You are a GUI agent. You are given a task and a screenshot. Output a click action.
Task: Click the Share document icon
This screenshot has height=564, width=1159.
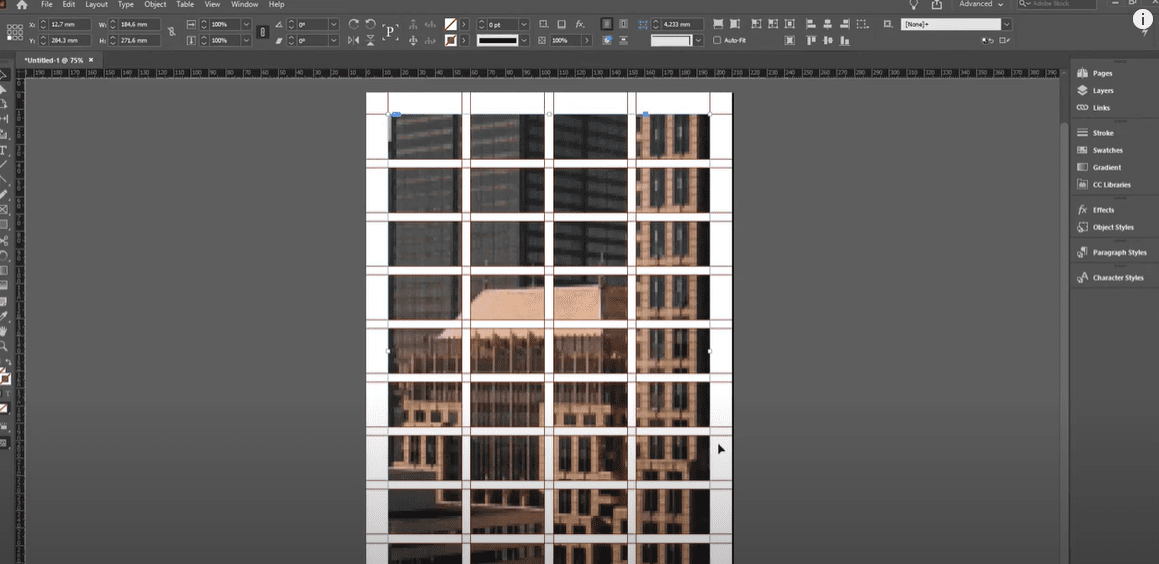click(x=937, y=4)
